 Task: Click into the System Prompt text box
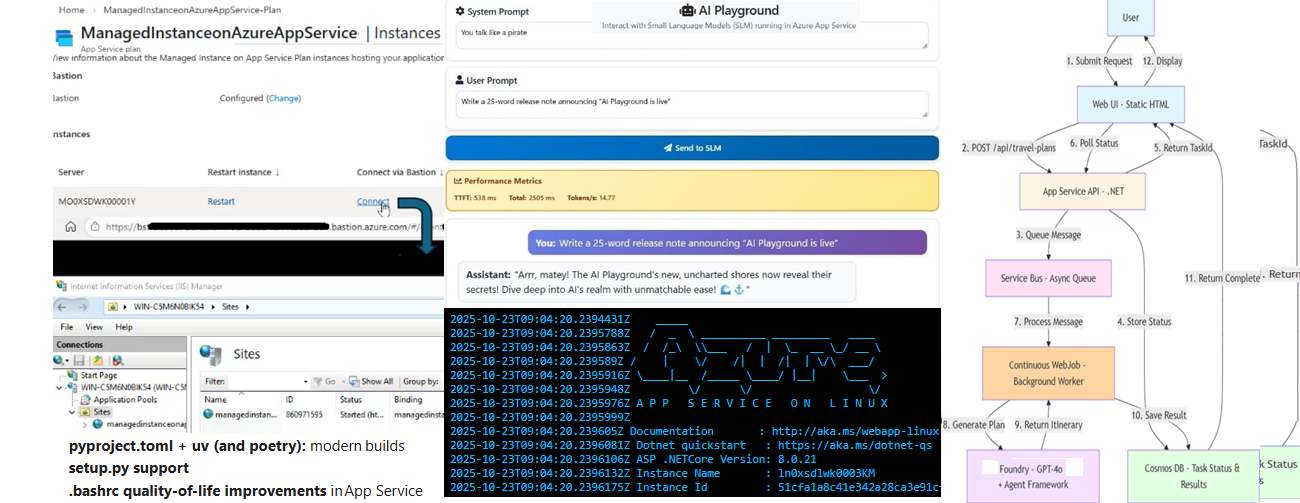[x=691, y=36]
